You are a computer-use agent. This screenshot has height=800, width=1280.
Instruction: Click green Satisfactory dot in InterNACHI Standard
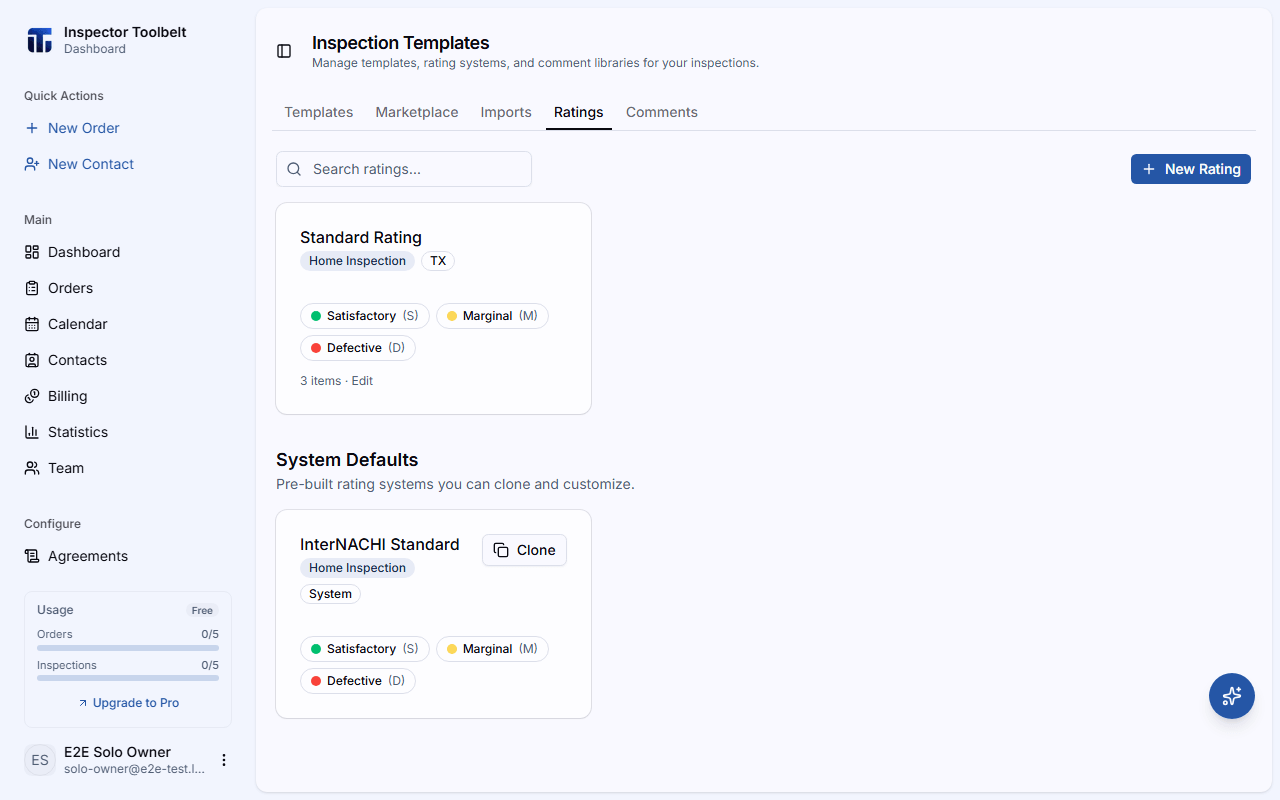point(316,649)
